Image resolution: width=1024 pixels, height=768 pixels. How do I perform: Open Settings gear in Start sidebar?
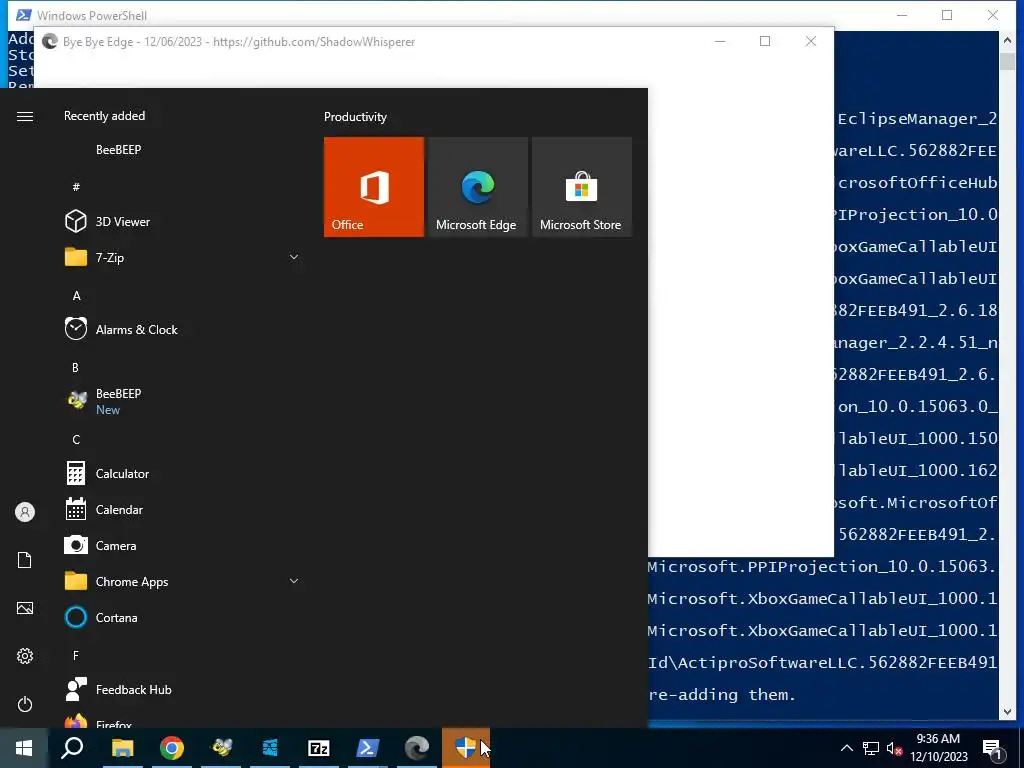point(25,656)
